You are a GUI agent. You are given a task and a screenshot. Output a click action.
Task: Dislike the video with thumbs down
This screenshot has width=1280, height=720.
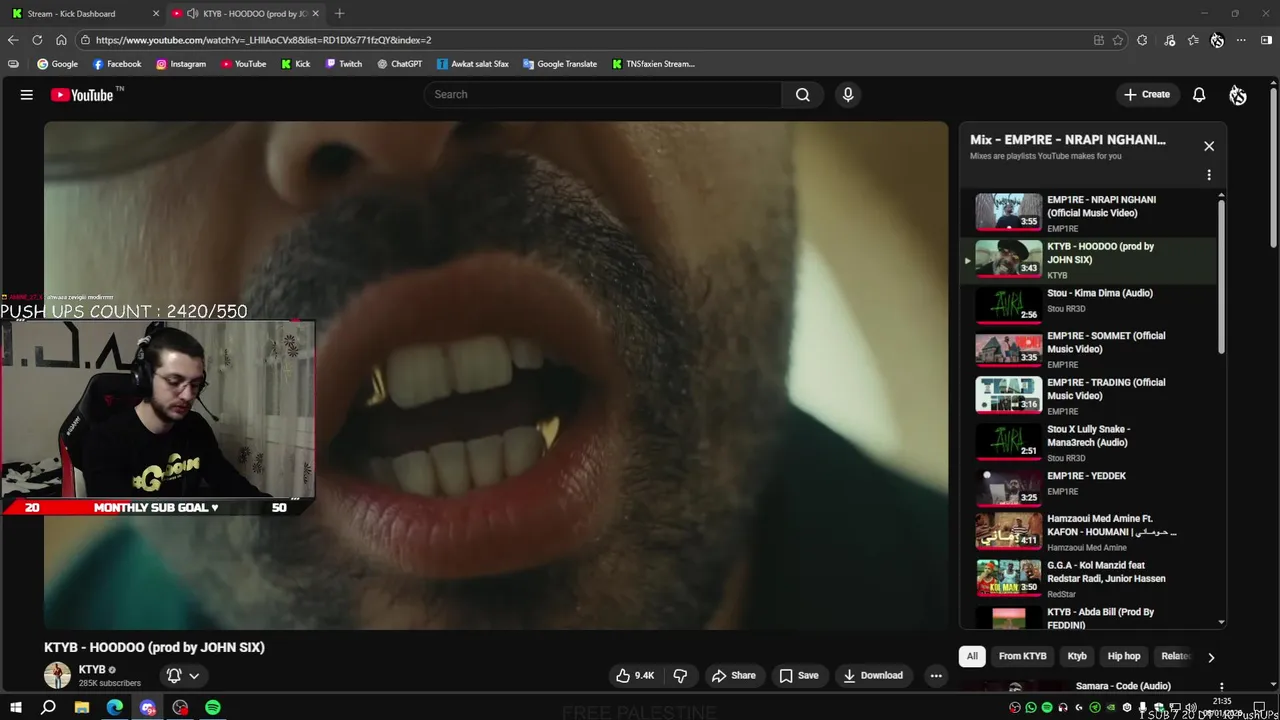click(x=680, y=676)
